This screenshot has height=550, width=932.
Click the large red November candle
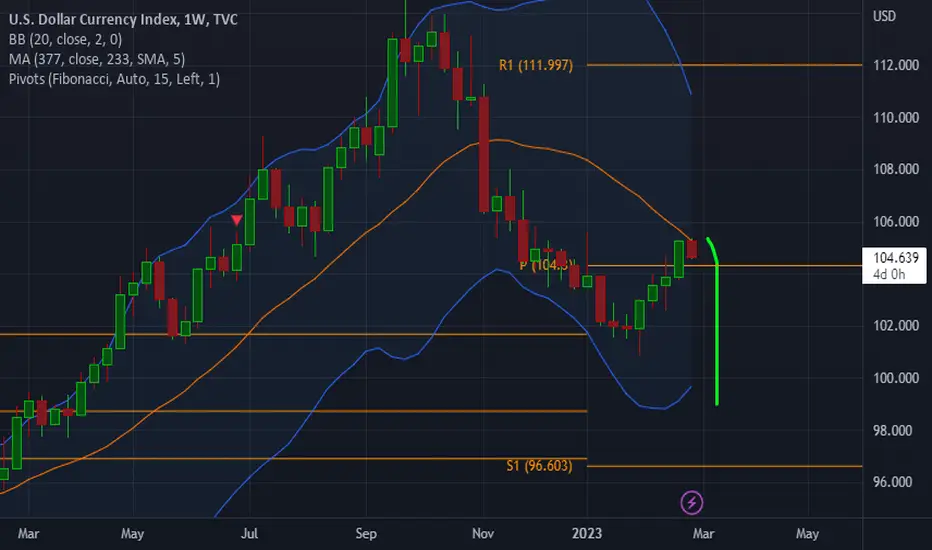(x=484, y=154)
